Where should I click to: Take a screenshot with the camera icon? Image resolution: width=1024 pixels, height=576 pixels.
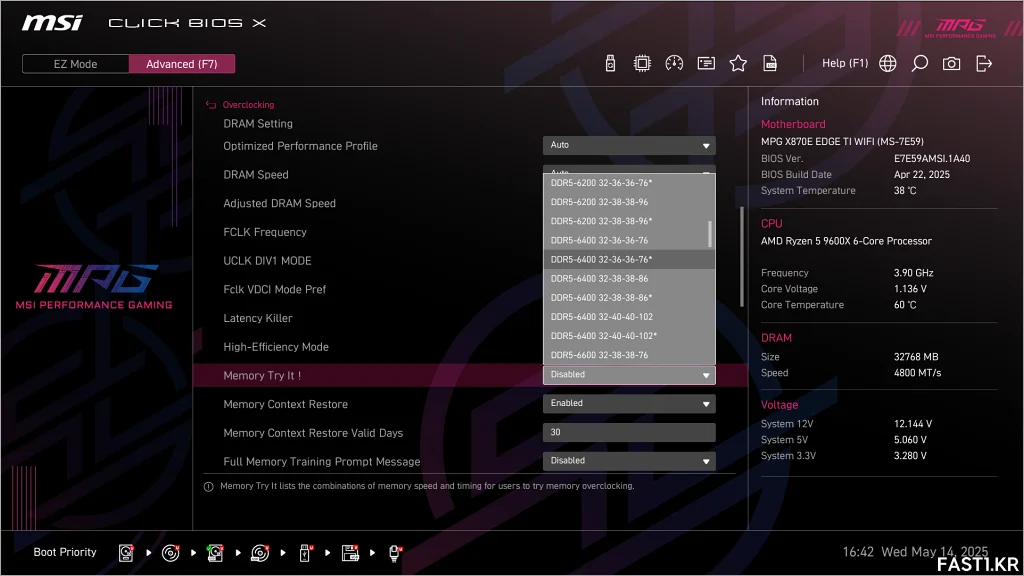pyautogui.click(x=952, y=63)
